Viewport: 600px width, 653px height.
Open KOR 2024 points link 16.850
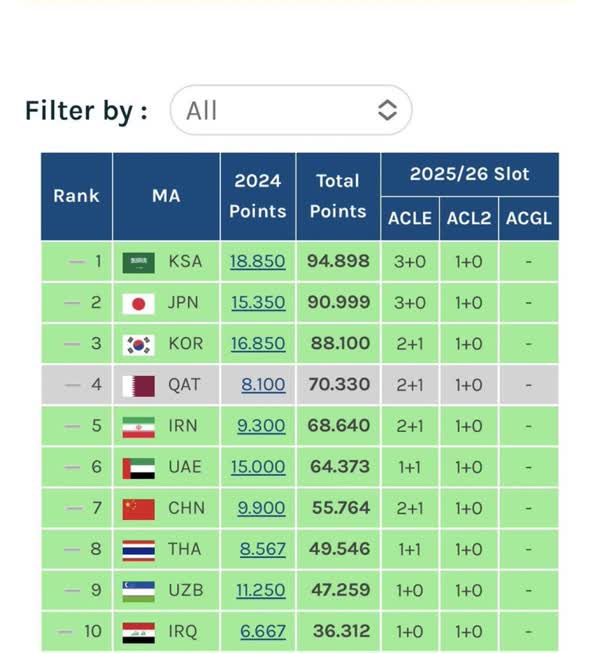pyautogui.click(x=257, y=344)
